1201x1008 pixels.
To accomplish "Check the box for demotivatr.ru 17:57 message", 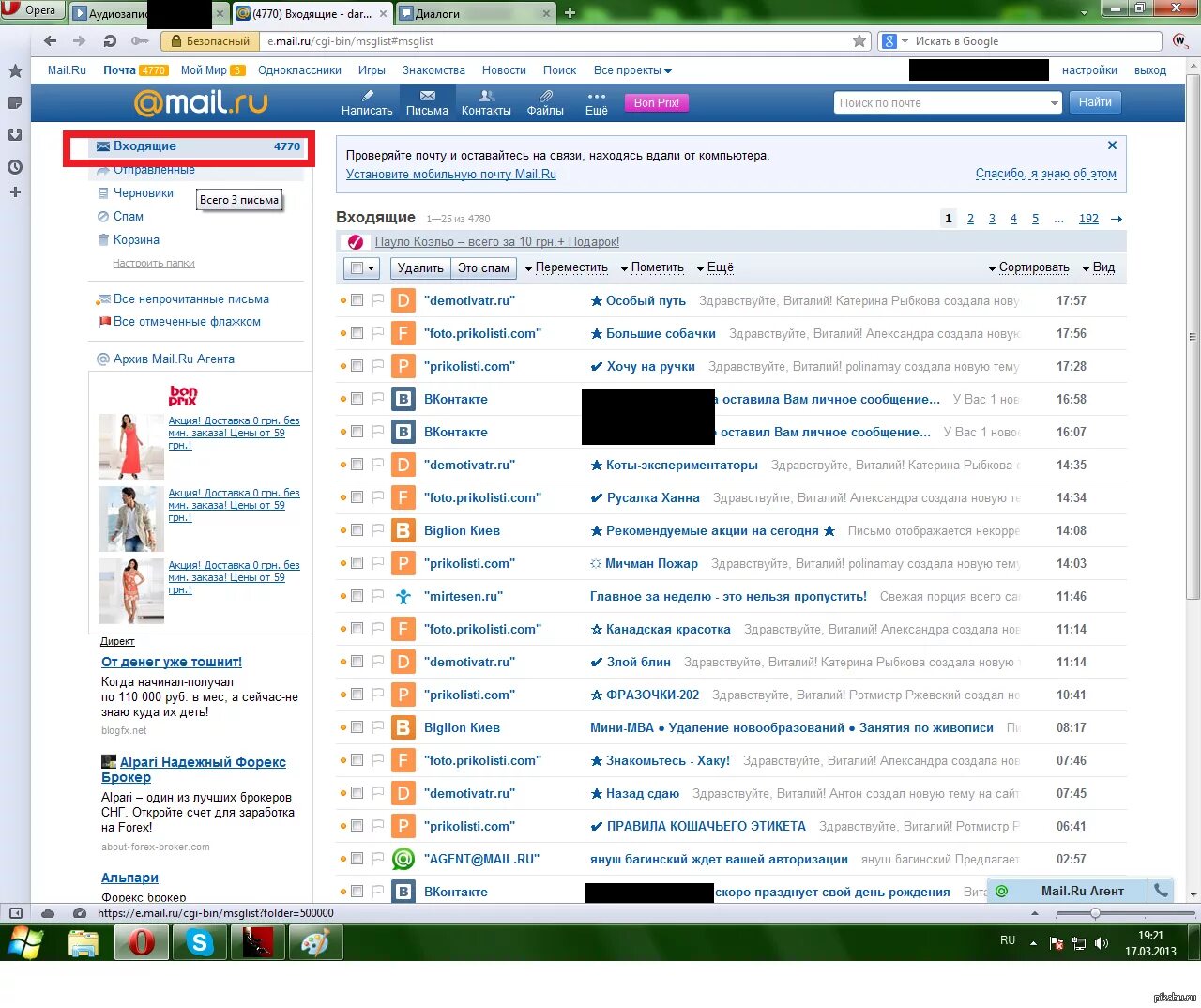I will (x=357, y=300).
